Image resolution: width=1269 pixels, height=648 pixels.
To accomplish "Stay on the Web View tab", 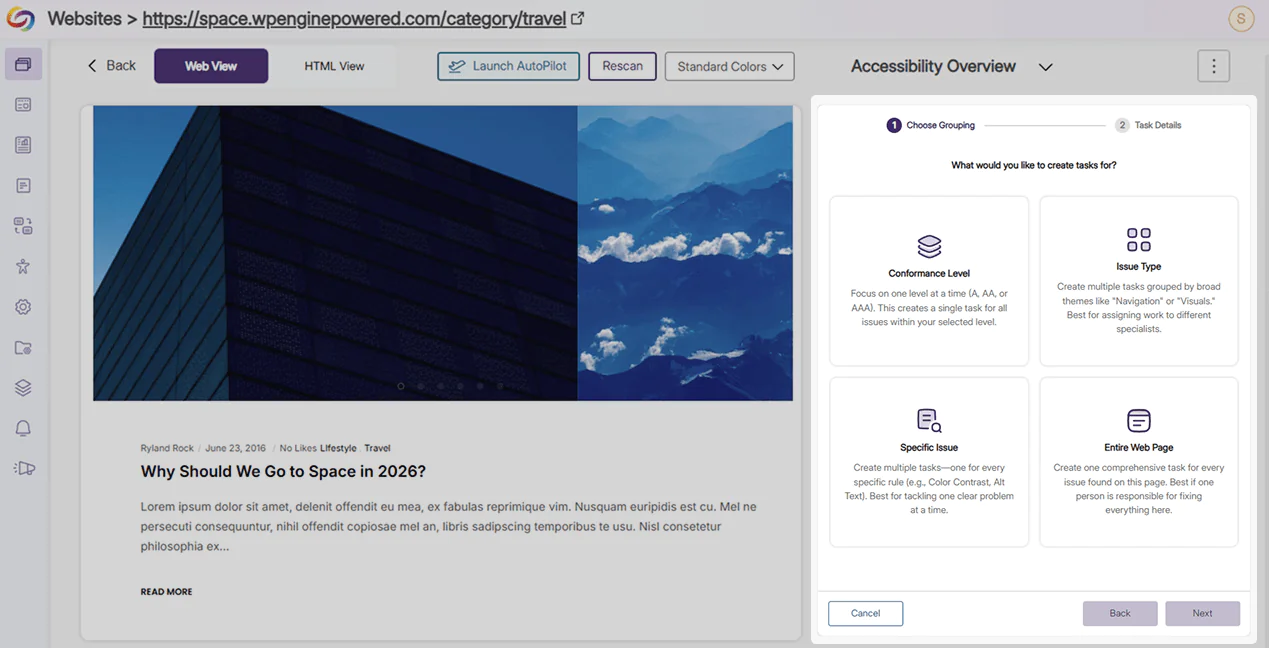I will [x=210, y=65].
